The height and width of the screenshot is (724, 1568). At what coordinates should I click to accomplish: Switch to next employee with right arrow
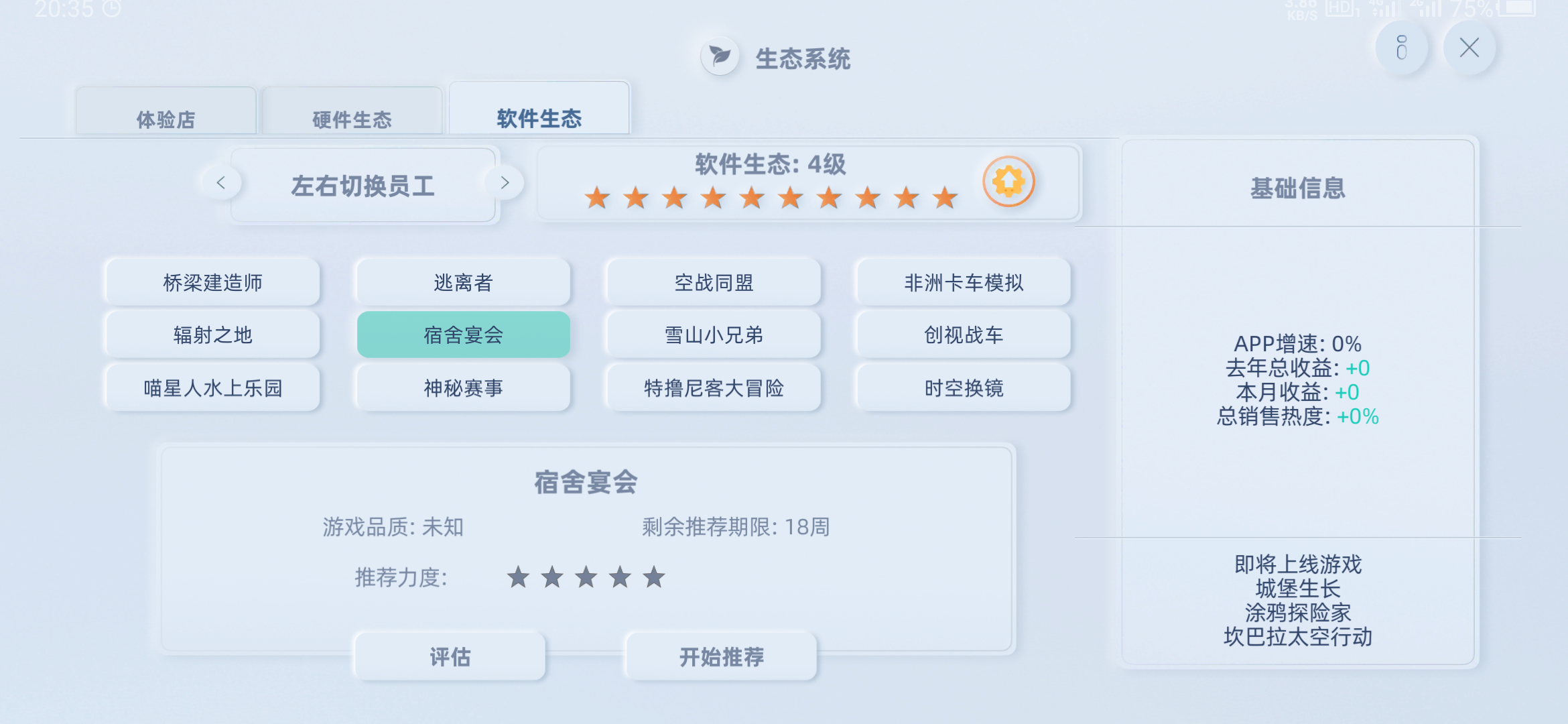pyautogui.click(x=505, y=182)
